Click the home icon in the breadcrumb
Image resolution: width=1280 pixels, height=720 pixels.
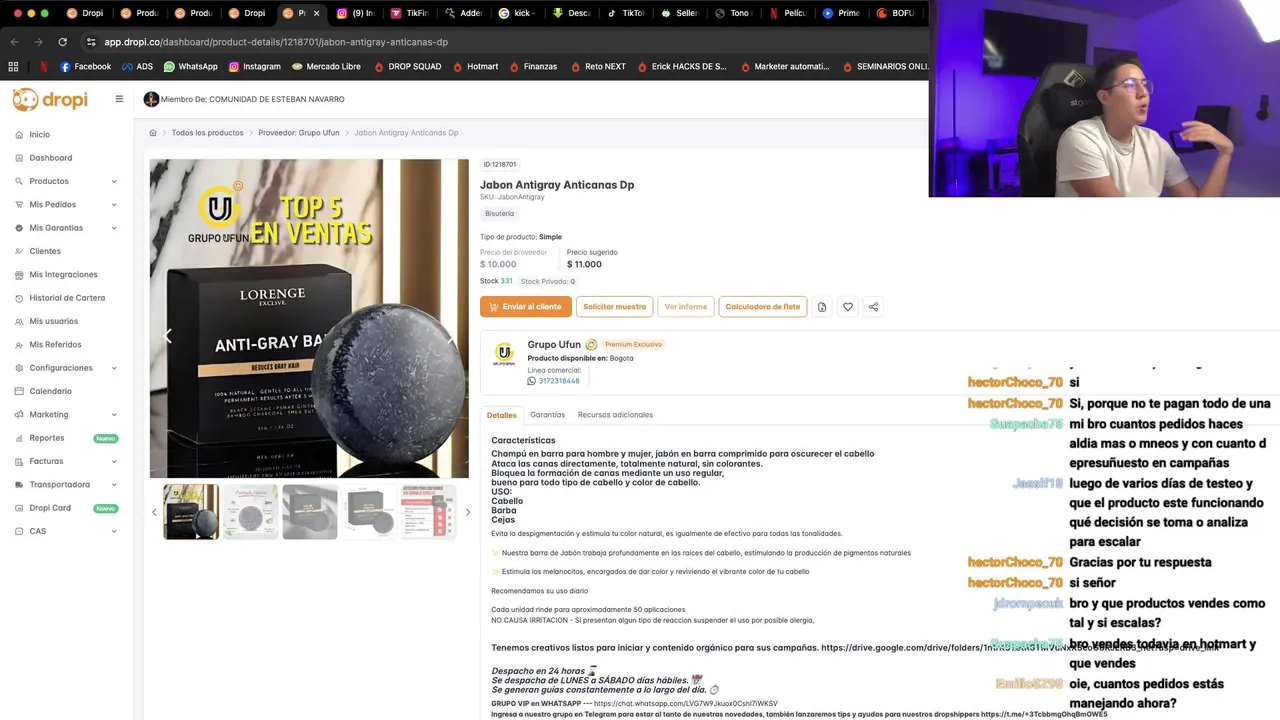pos(153,132)
